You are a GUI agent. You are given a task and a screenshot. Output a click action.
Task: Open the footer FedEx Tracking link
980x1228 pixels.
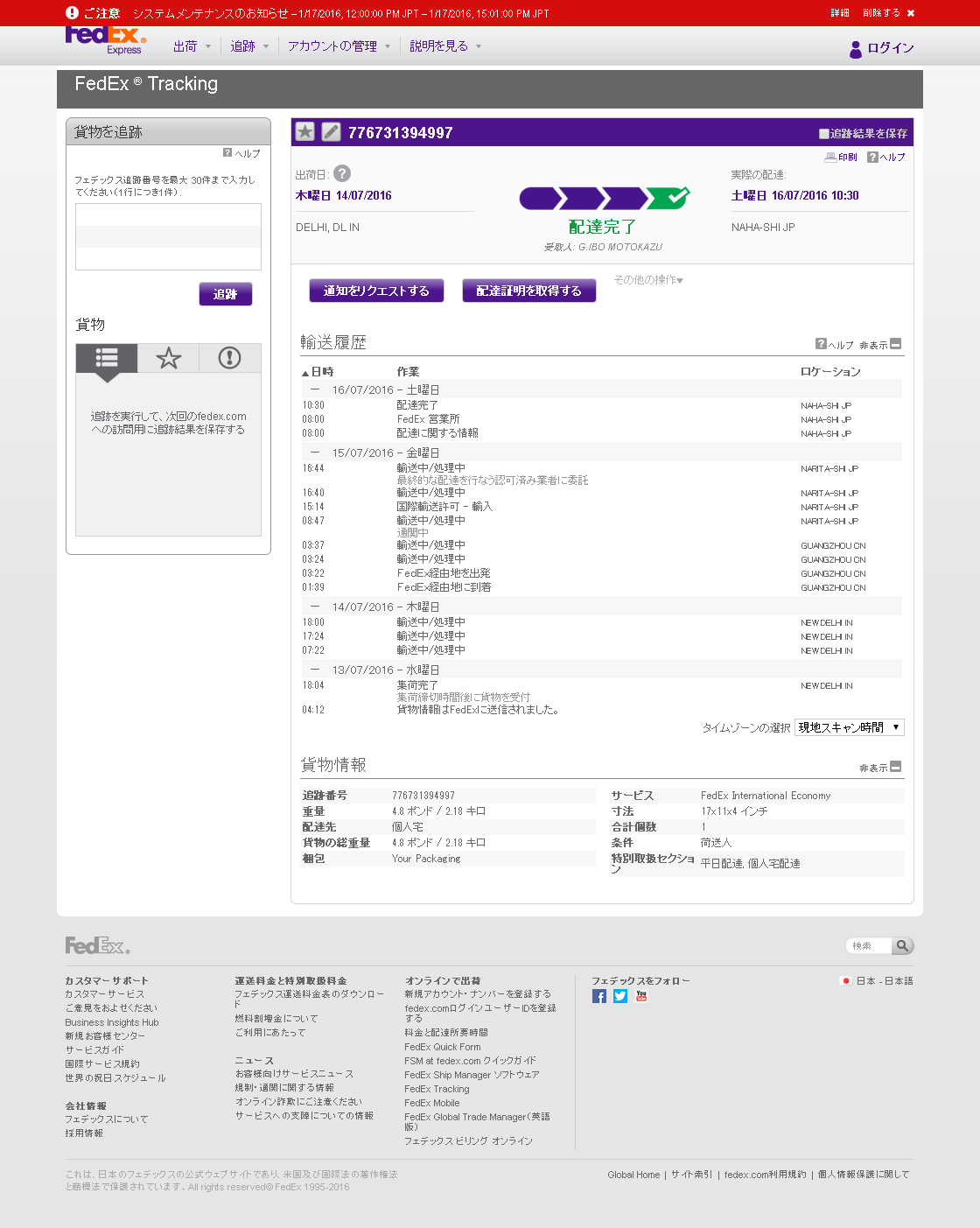click(437, 1089)
